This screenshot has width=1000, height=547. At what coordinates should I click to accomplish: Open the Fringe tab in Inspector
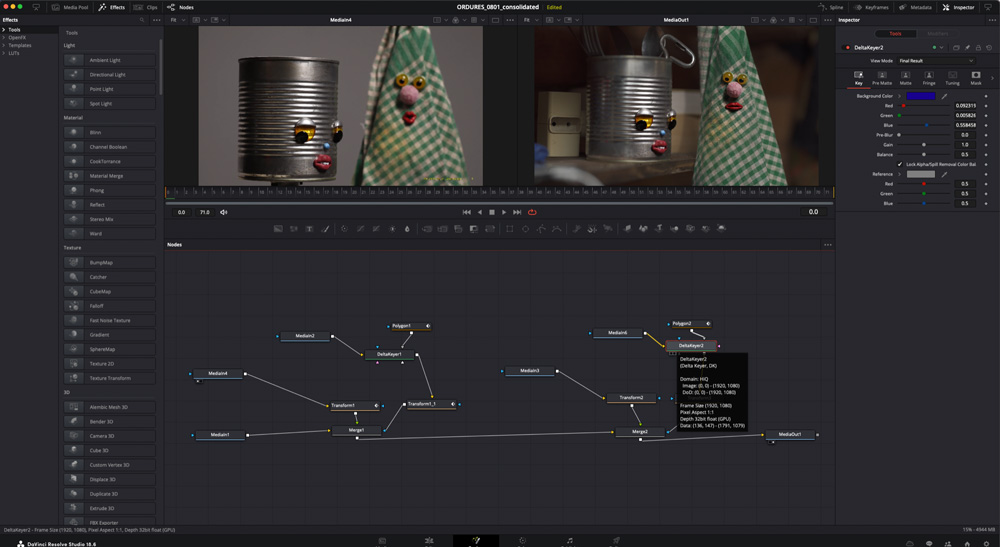pos(929,78)
